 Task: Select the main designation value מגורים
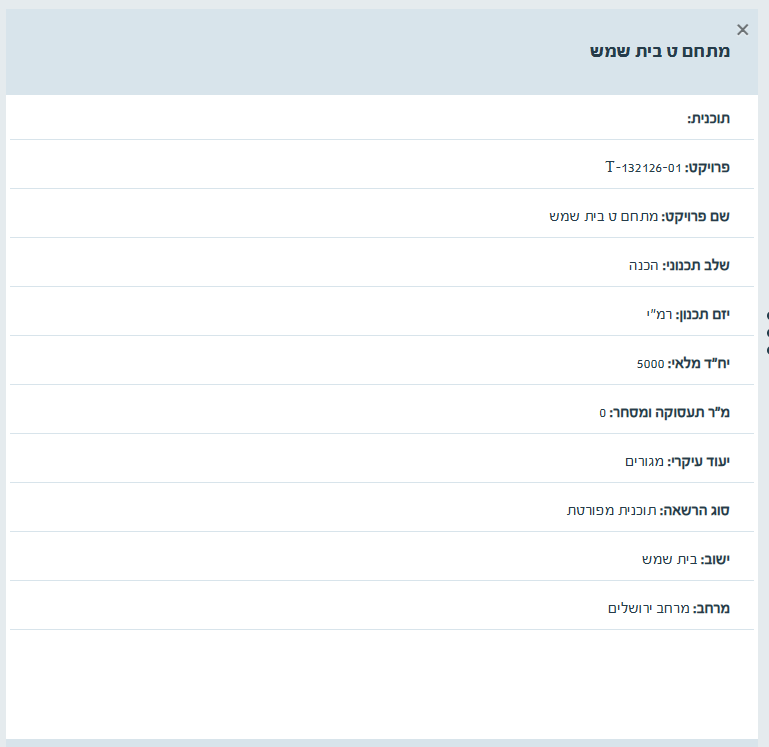pyautogui.click(x=644, y=461)
